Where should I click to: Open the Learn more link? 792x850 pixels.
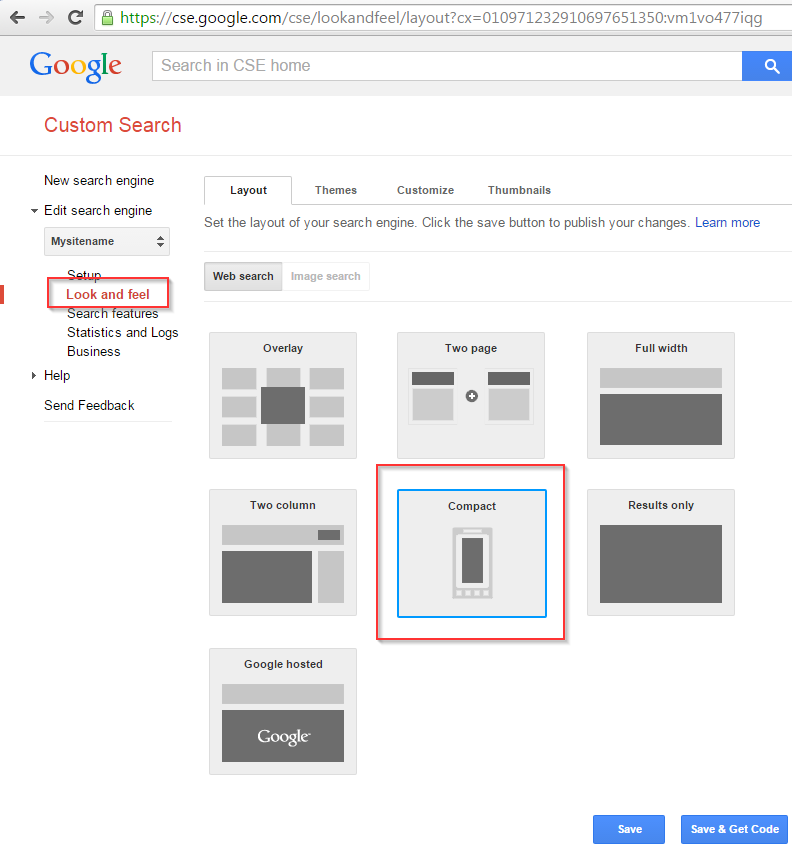[727, 223]
